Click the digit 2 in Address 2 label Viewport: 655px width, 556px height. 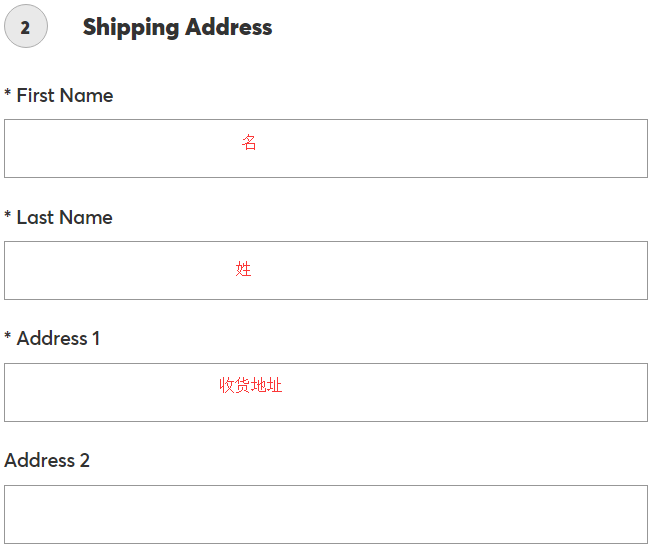coord(84,461)
